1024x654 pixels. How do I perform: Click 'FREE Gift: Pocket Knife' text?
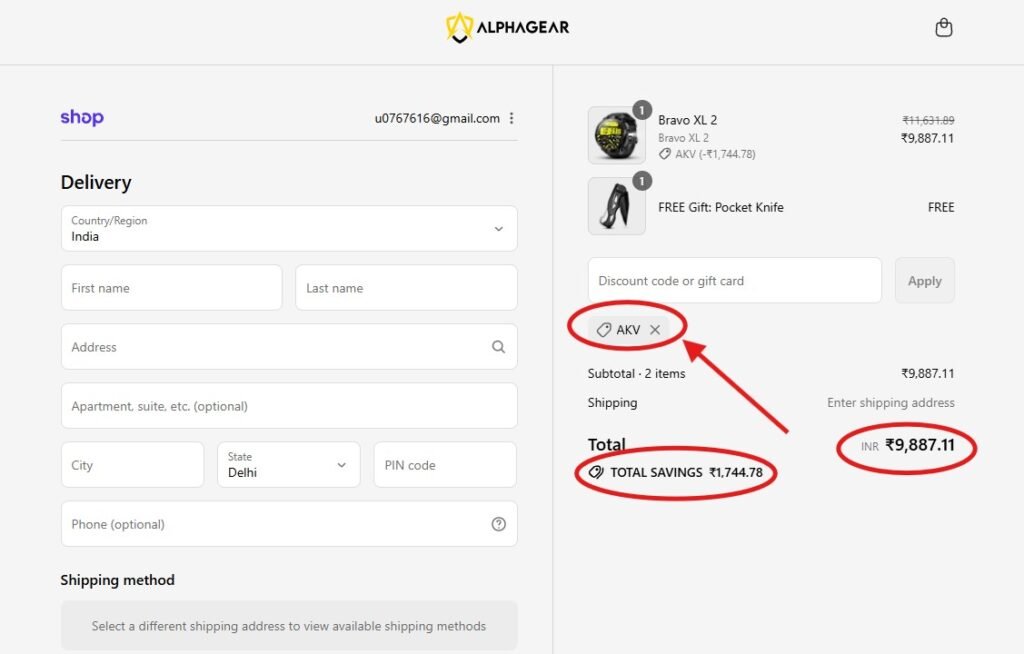click(x=721, y=207)
